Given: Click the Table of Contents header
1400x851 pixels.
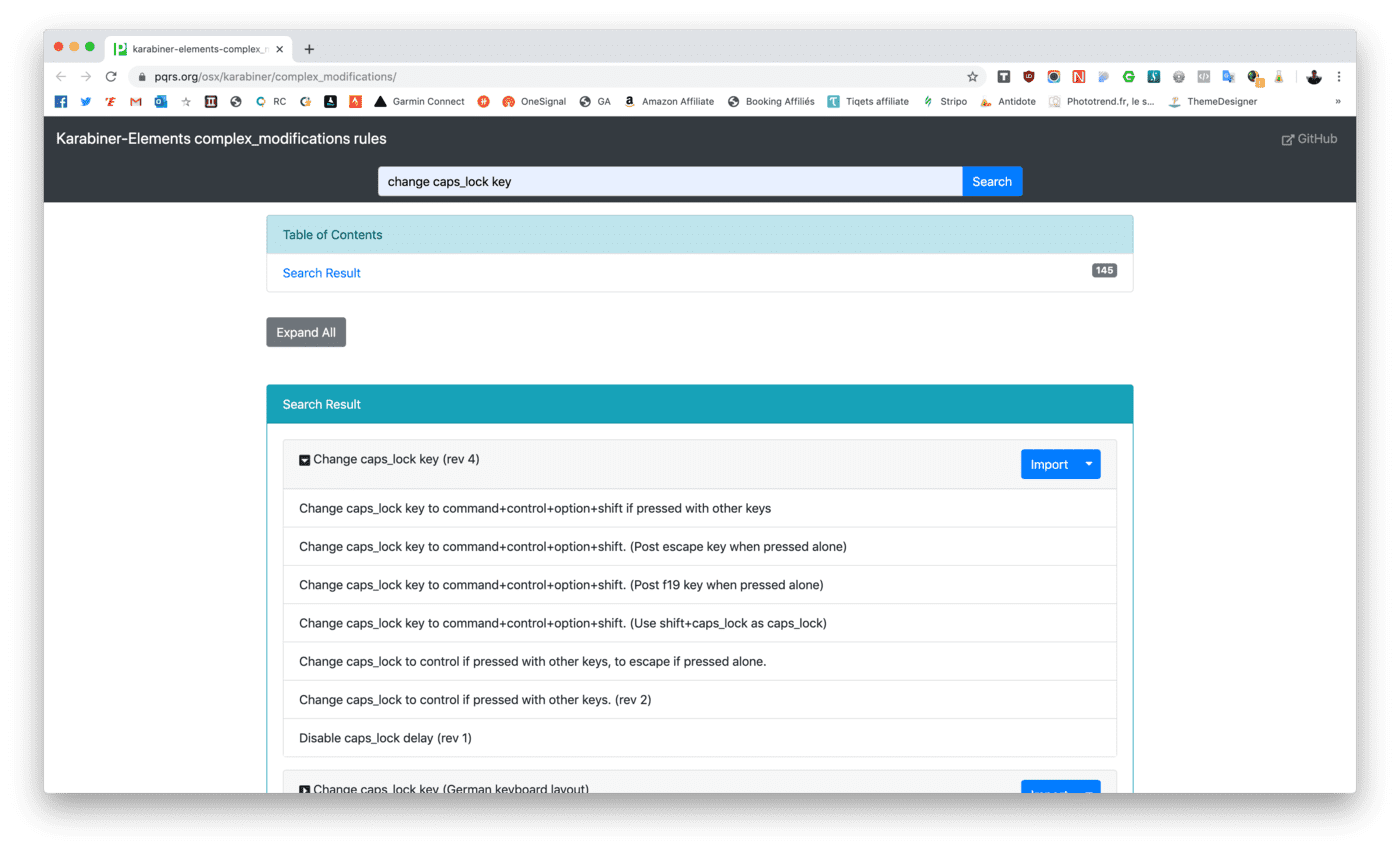Looking at the screenshot, I should pyautogui.click(x=700, y=235).
